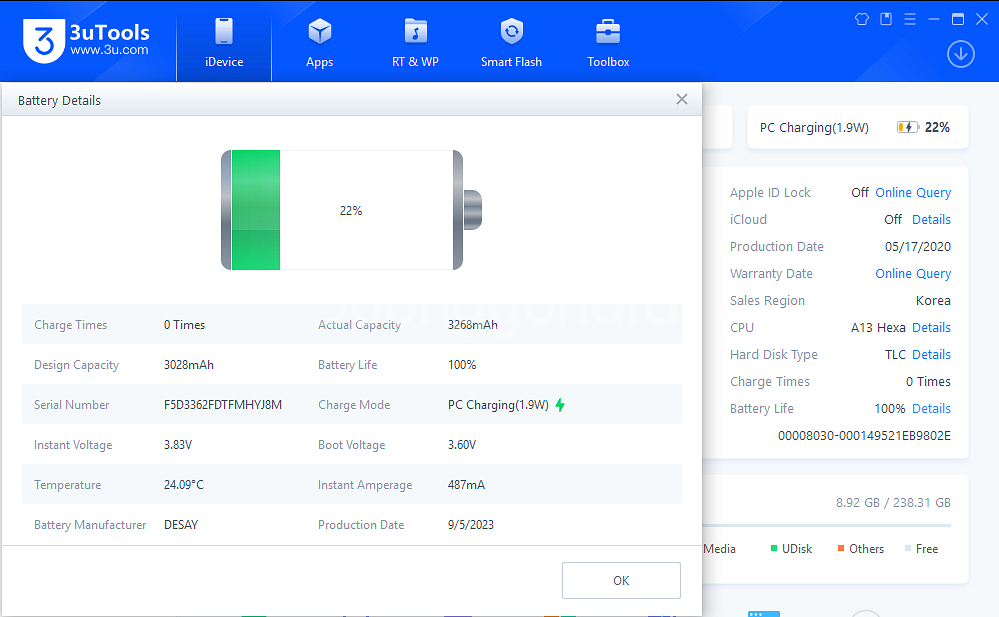Image resolution: width=999 pixels, height=617 pixels.
Task: Open the downloads arrow circle icon
Action: pyautogui.click(x=961, y=54)
